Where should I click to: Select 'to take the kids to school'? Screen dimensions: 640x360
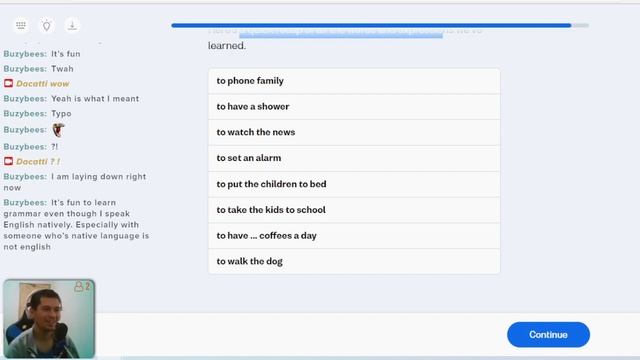point(354,210)
